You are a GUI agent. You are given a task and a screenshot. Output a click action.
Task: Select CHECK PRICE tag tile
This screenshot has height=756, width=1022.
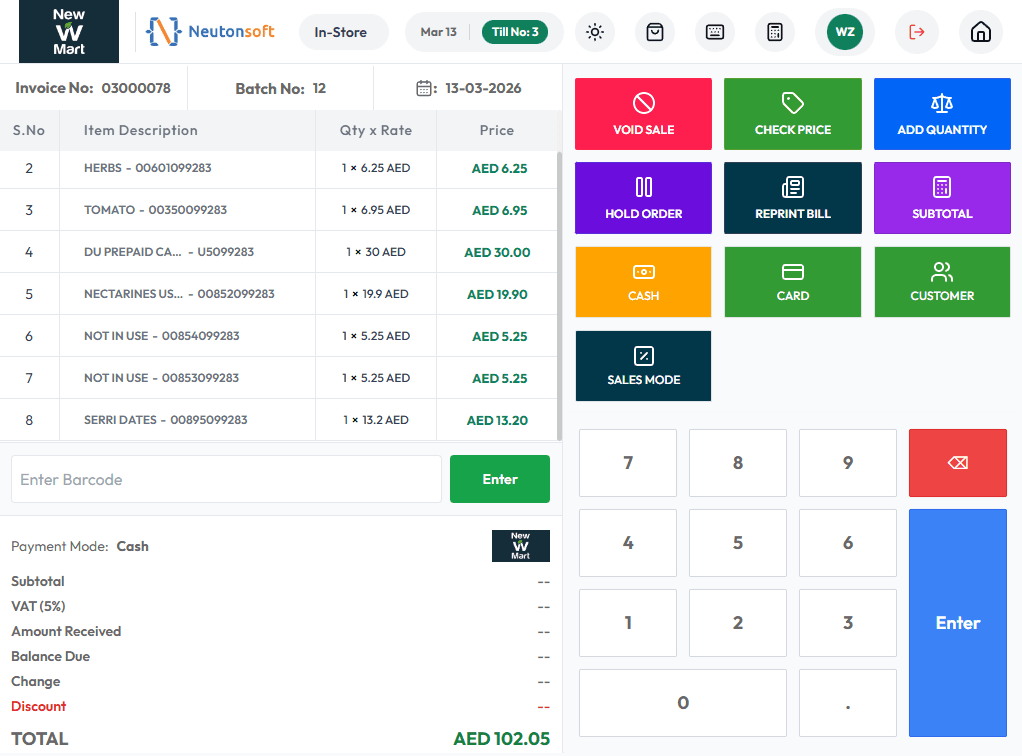793,114
